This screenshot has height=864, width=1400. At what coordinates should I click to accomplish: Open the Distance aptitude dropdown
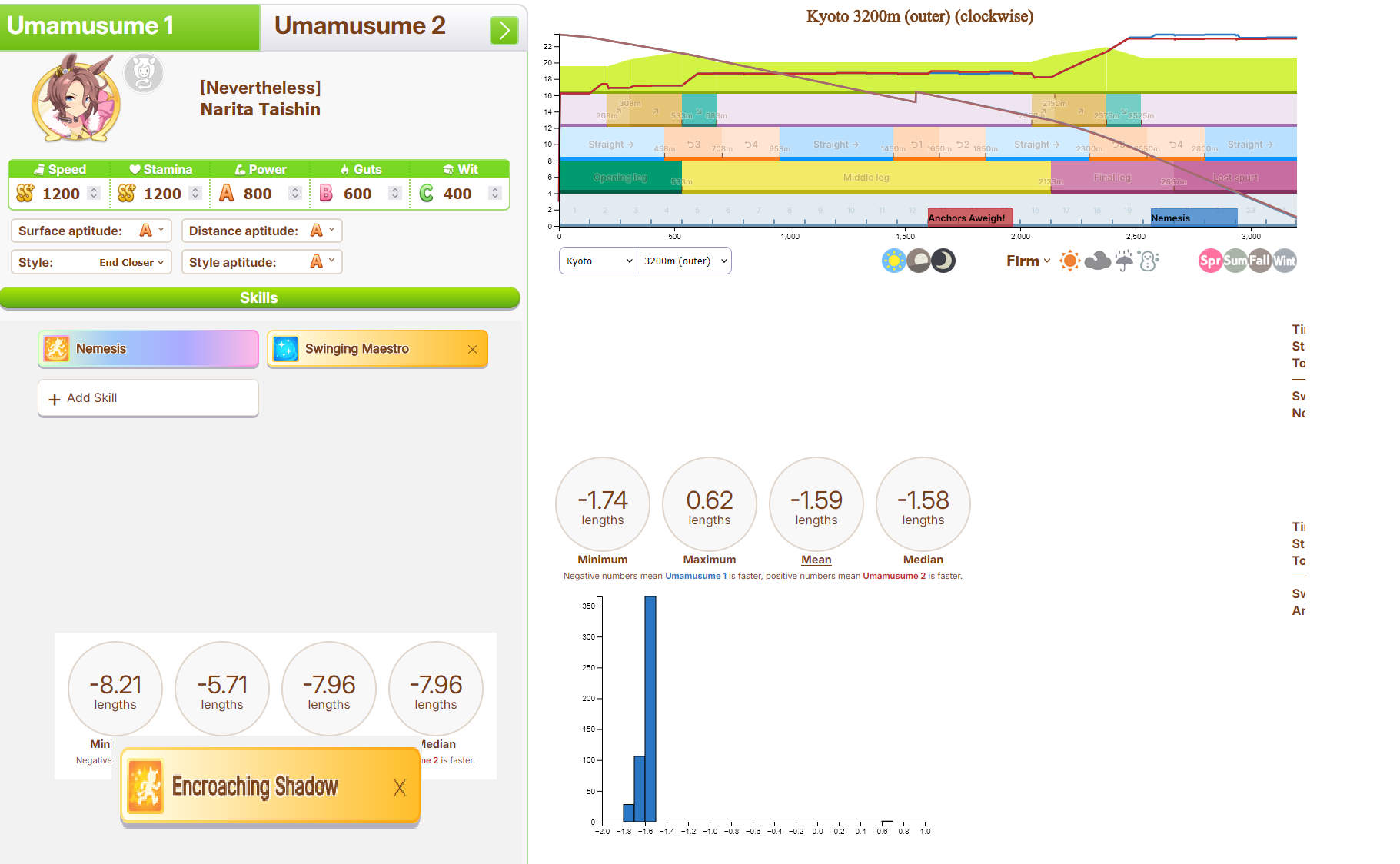(x=262, y=231)
